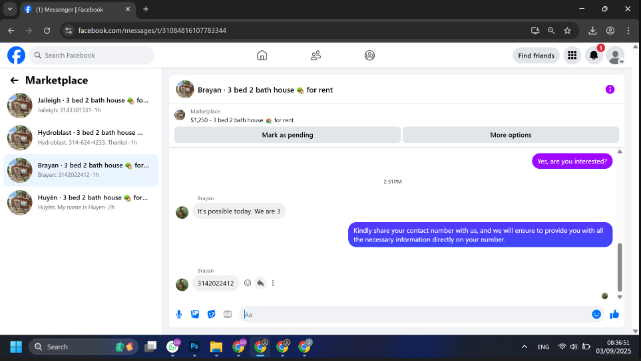Open Task View on taskbar
Viewport: 641px width, 361px height.
[150, 347]
